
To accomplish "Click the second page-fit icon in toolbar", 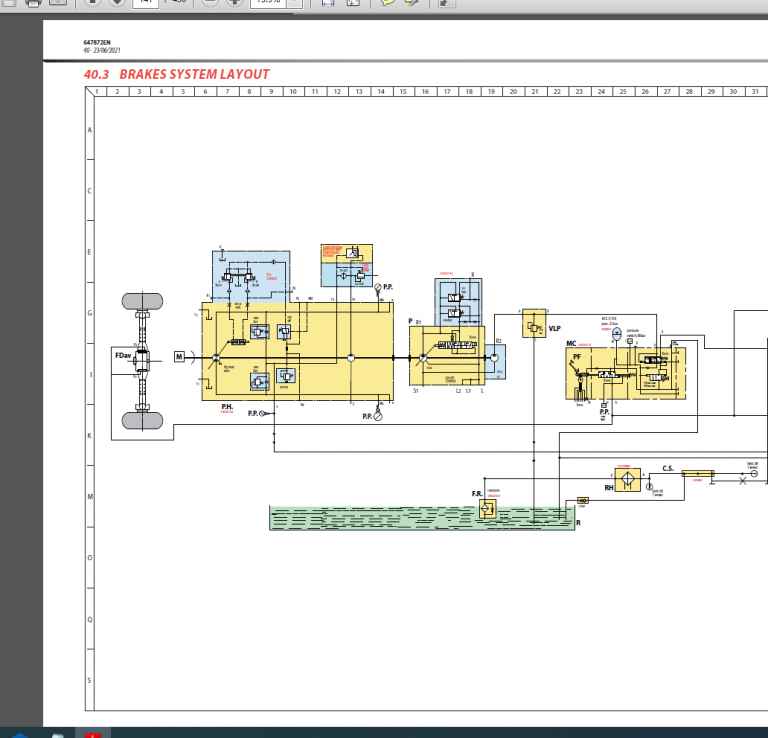I will 353,3.
